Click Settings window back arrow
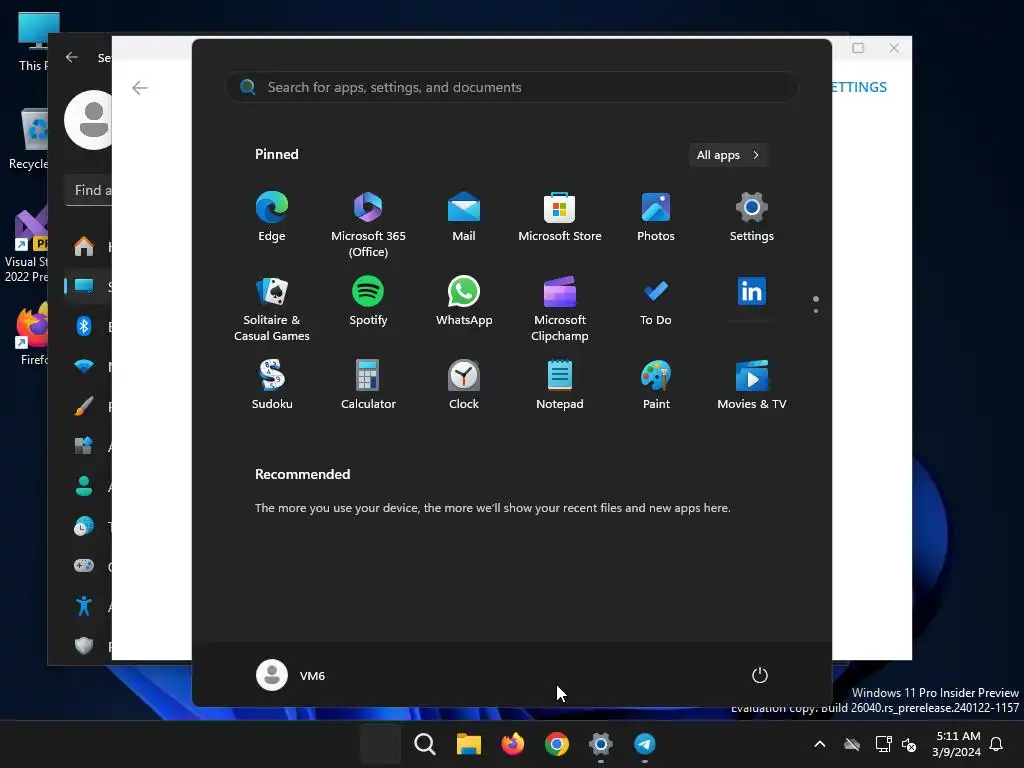 [x=72, y=57]
